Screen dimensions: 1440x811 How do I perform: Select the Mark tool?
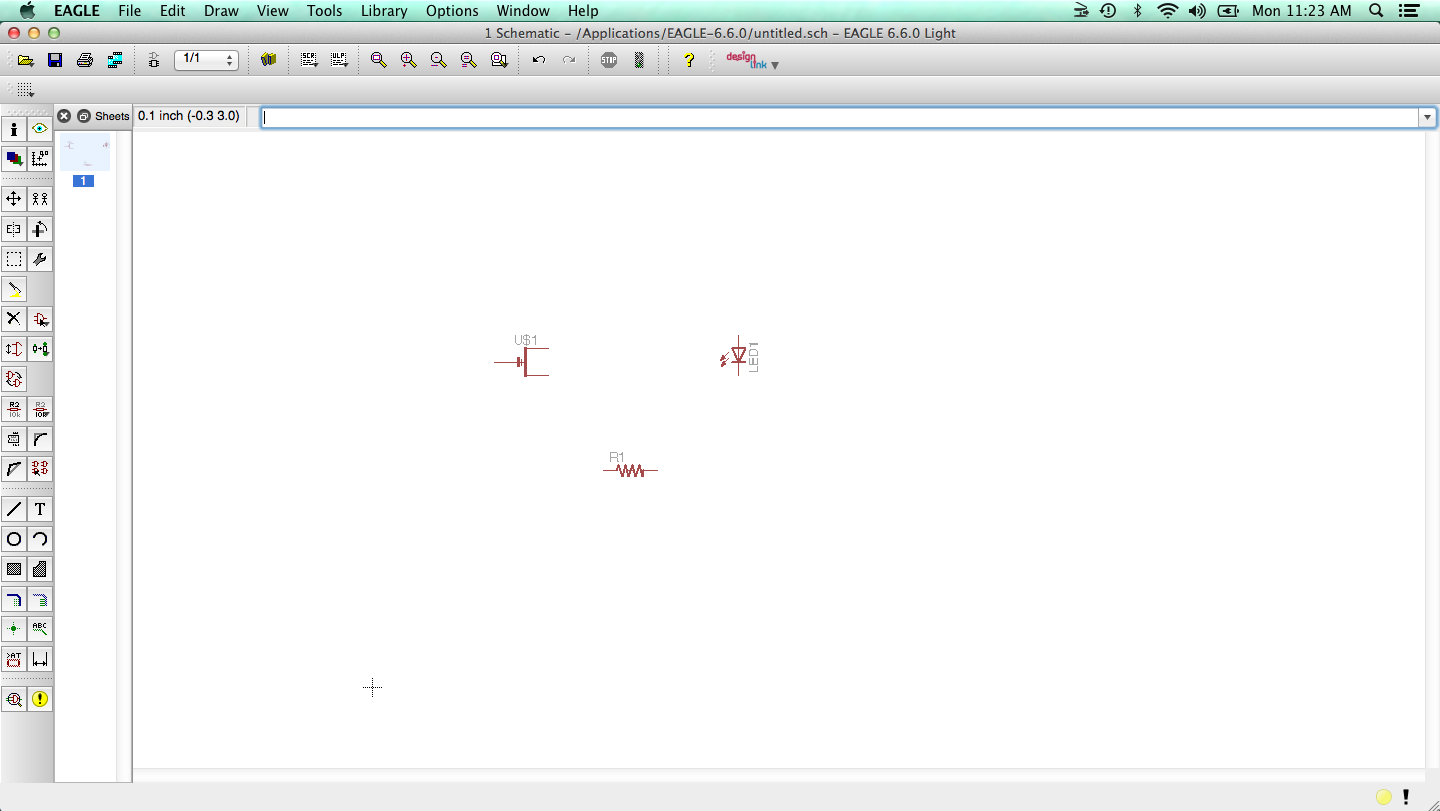pos(40,158)
